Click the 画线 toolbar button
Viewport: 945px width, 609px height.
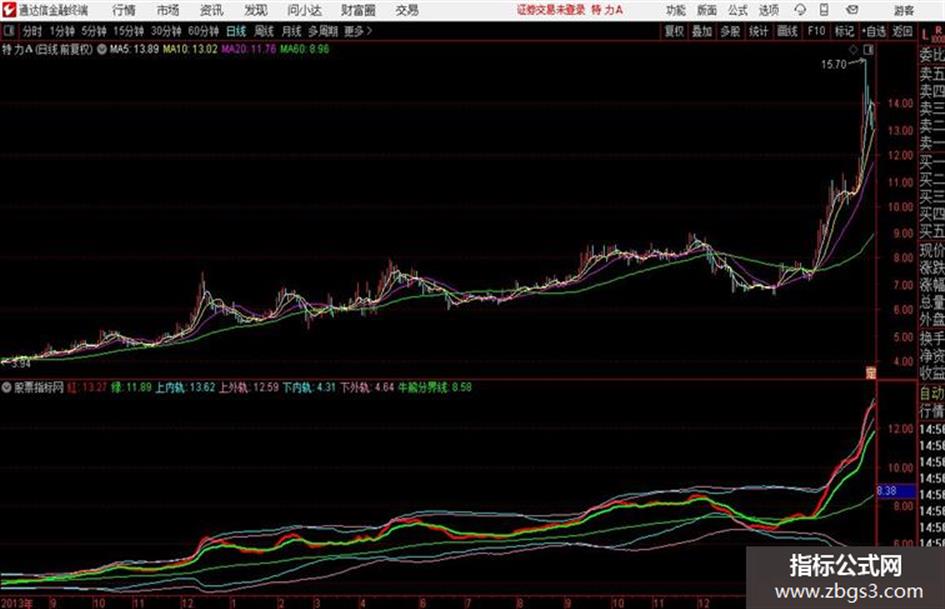[x=787, y=31]
